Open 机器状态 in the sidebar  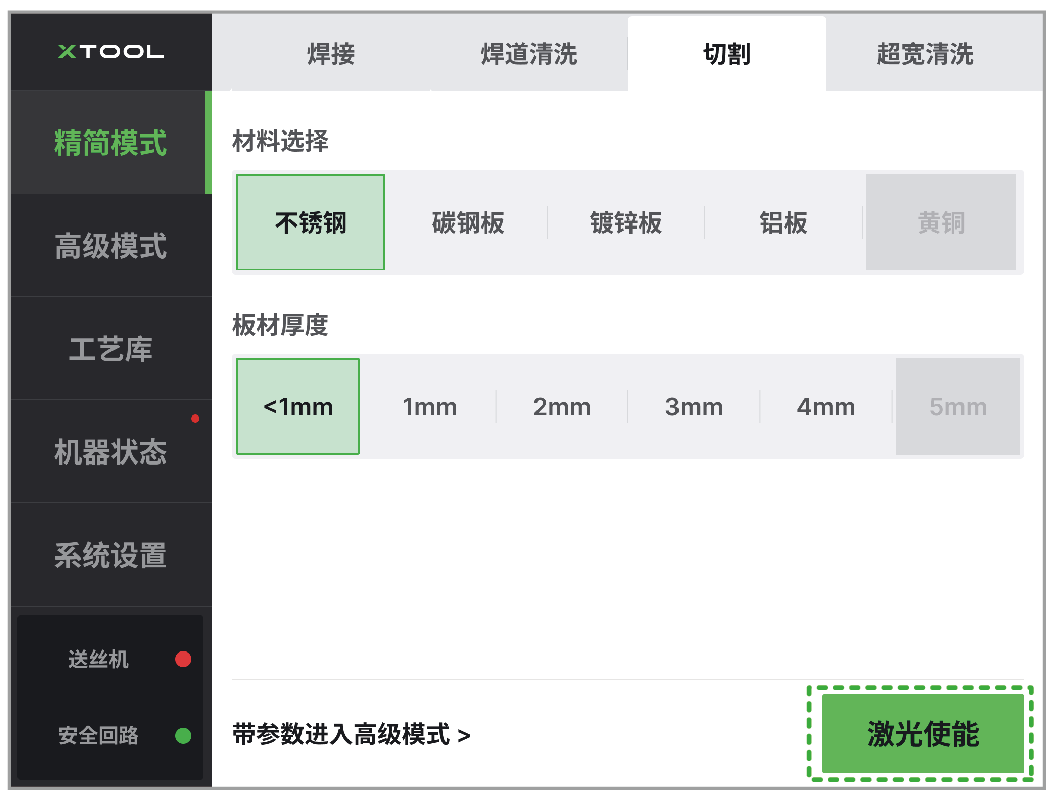point(111,452)
